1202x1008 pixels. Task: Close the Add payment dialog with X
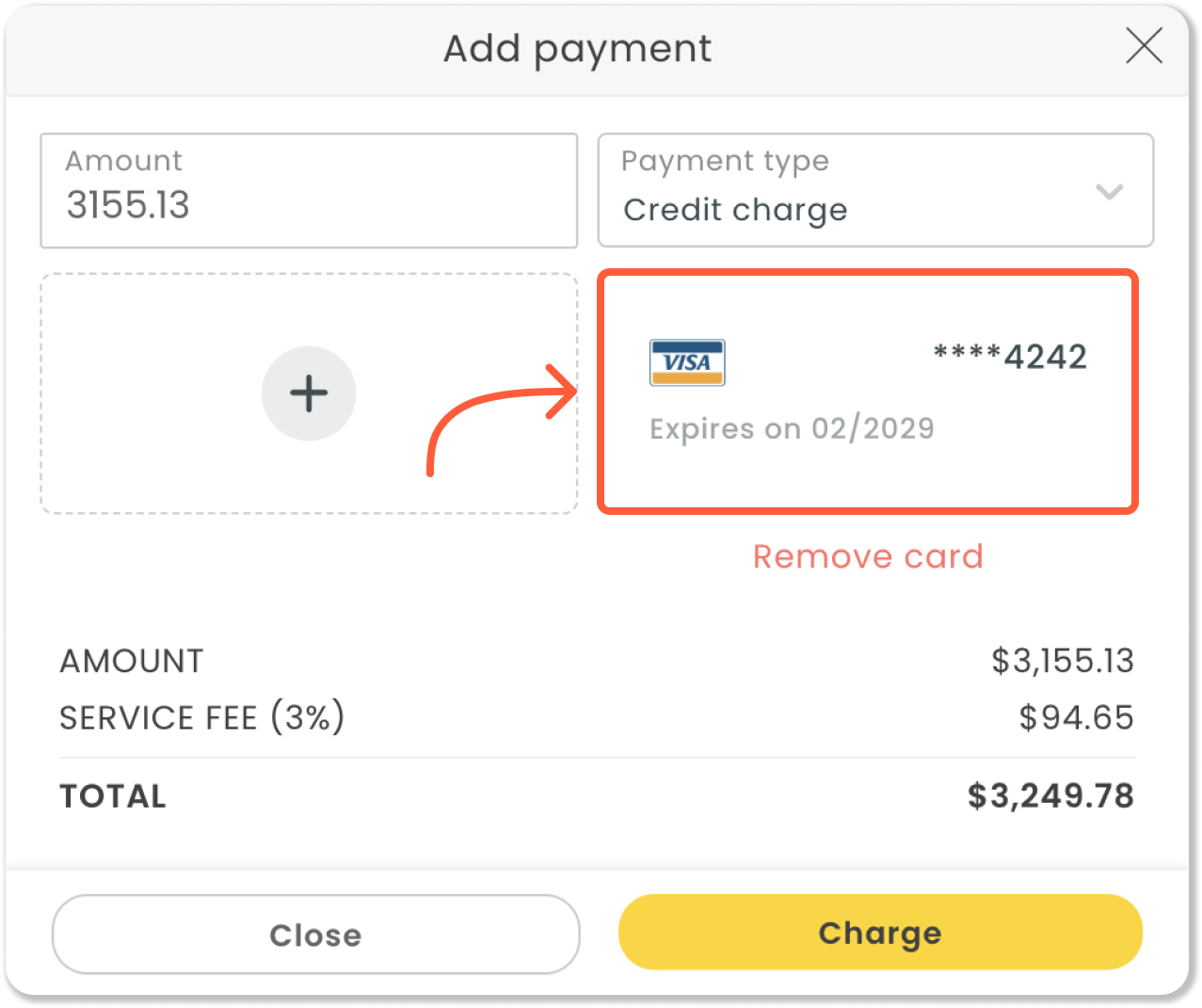click(1144, 46)
